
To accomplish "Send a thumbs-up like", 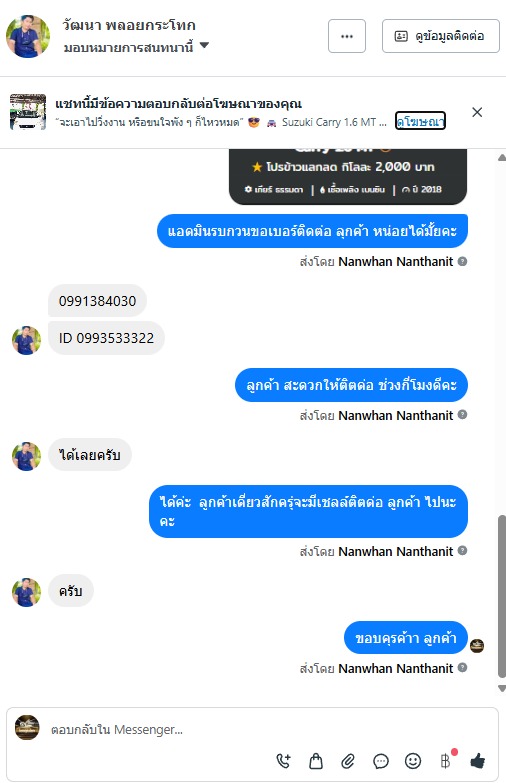I will (478, 761).
